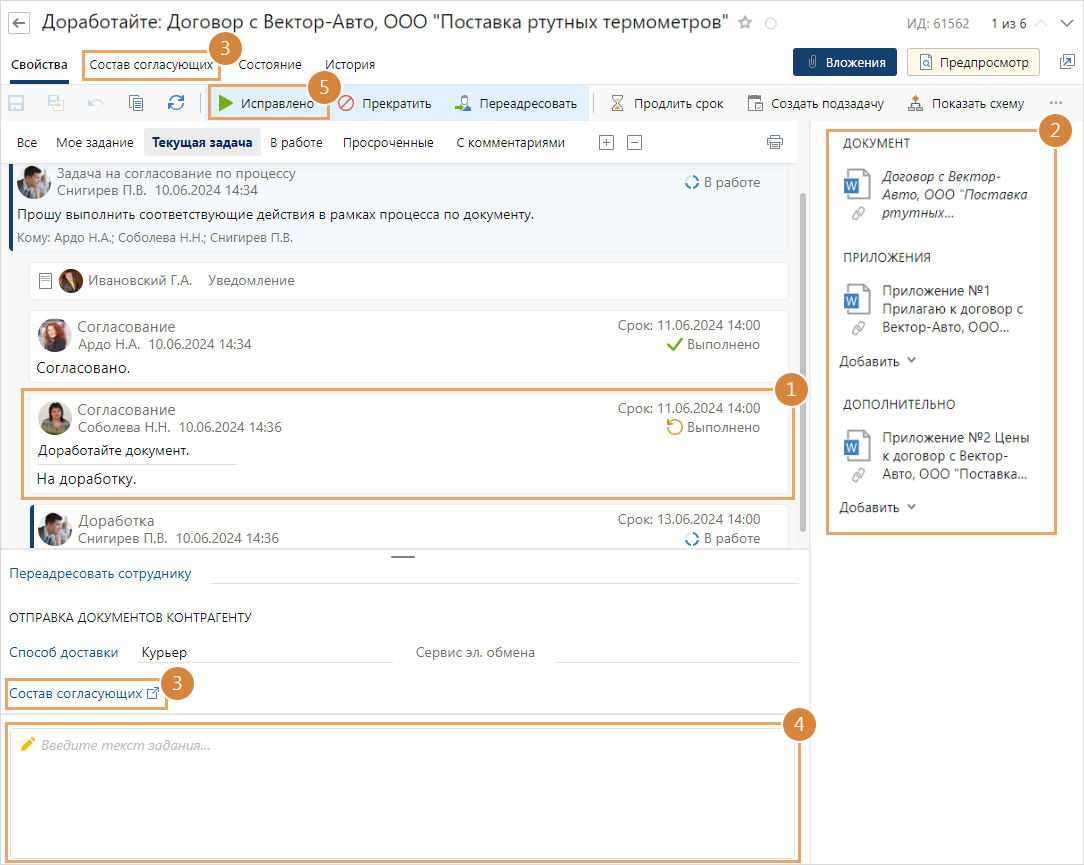Select the С комментариями filter
The width and height of the screenshot is (1084, 865).
[x=510, y=142]
